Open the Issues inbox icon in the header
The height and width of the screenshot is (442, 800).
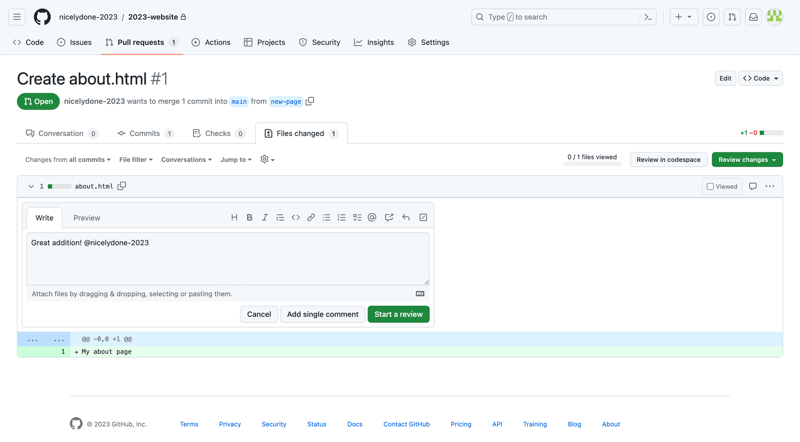(711, 17)
